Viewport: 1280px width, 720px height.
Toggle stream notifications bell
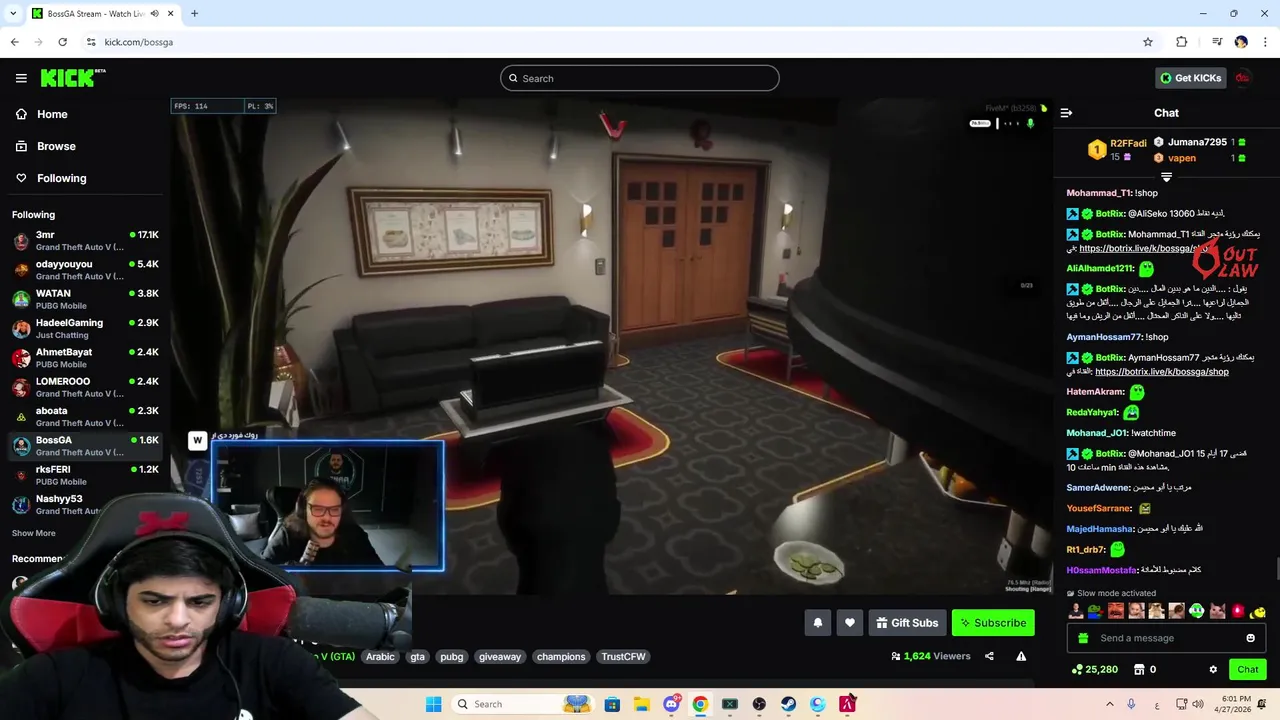(x=818, y=623)
